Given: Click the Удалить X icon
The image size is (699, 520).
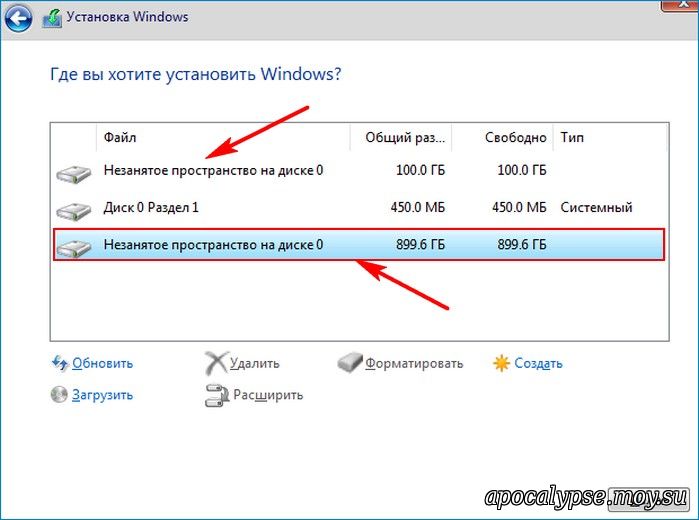Looking at the screenshot, I should point(216,363).
